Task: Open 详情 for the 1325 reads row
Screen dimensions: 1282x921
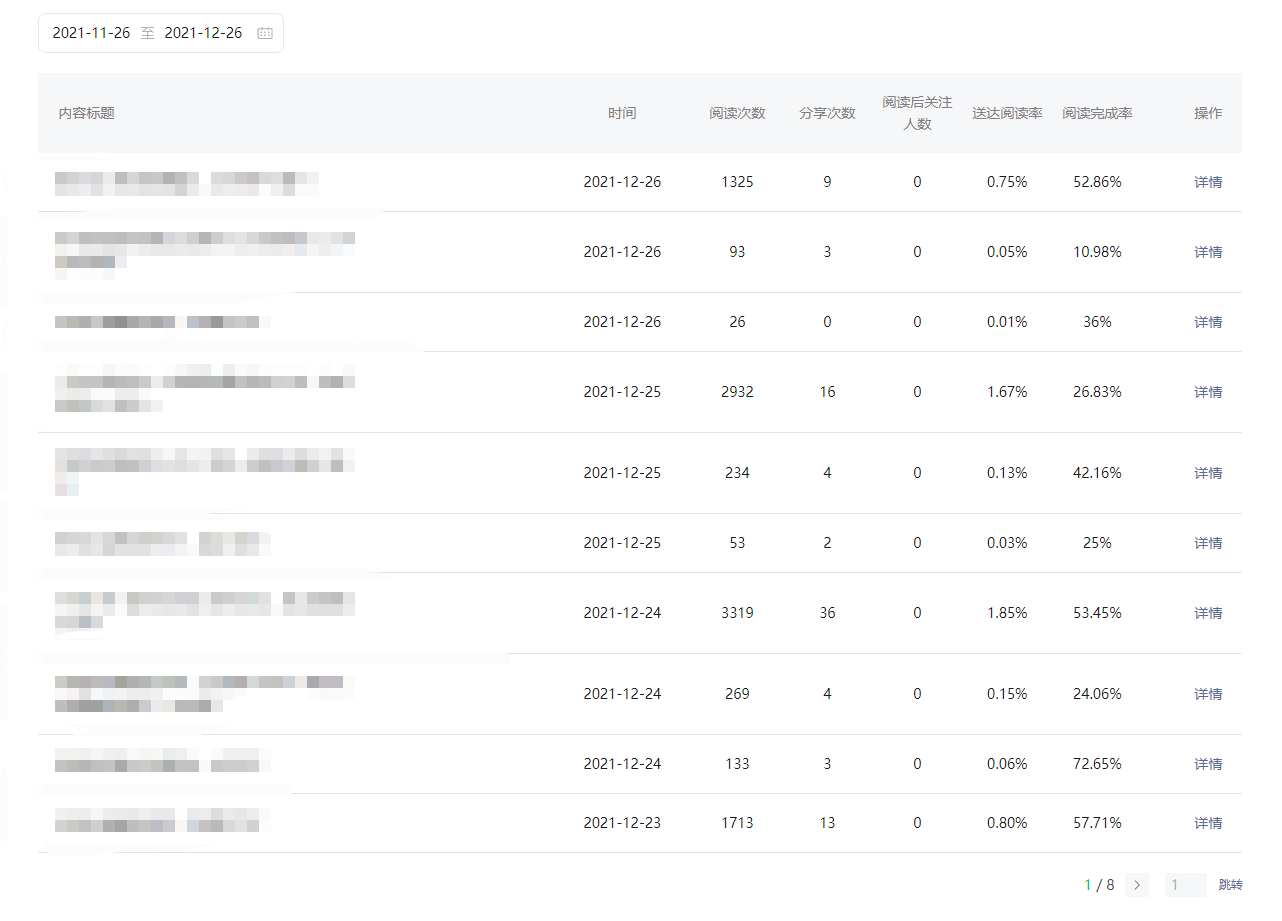Action: point(1208,182)
